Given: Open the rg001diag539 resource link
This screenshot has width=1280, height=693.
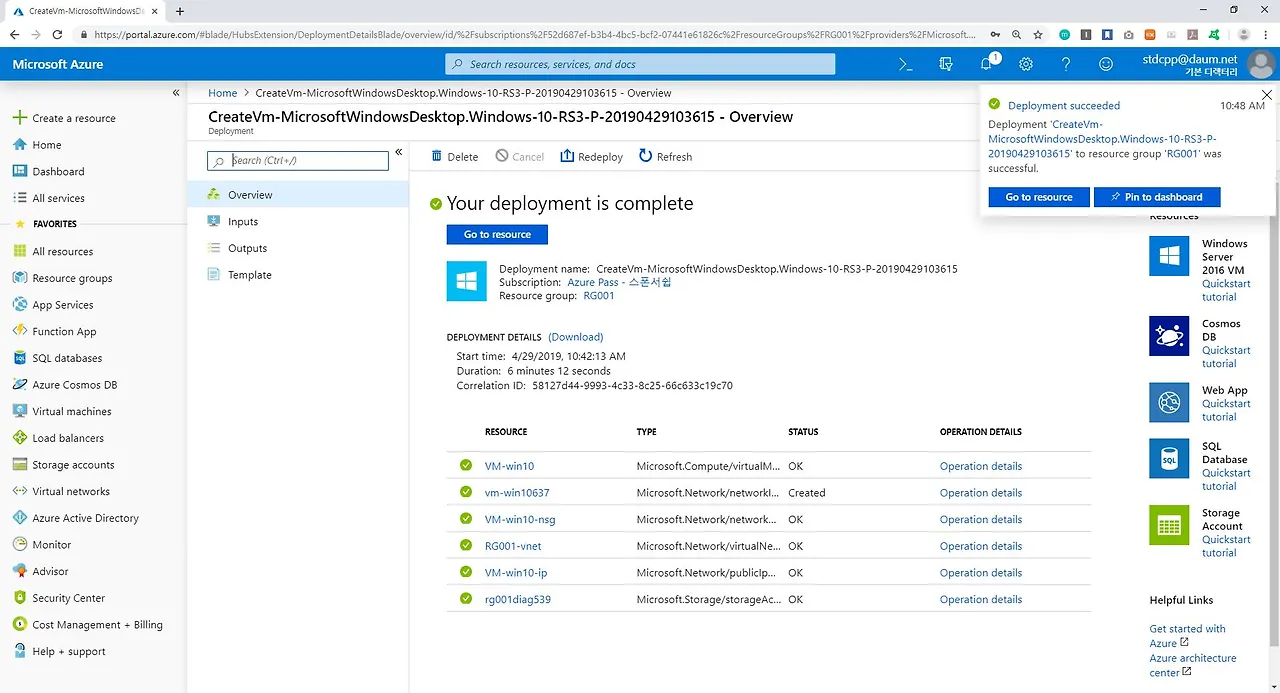Looking at the screenshot, I should coord(518,600).
